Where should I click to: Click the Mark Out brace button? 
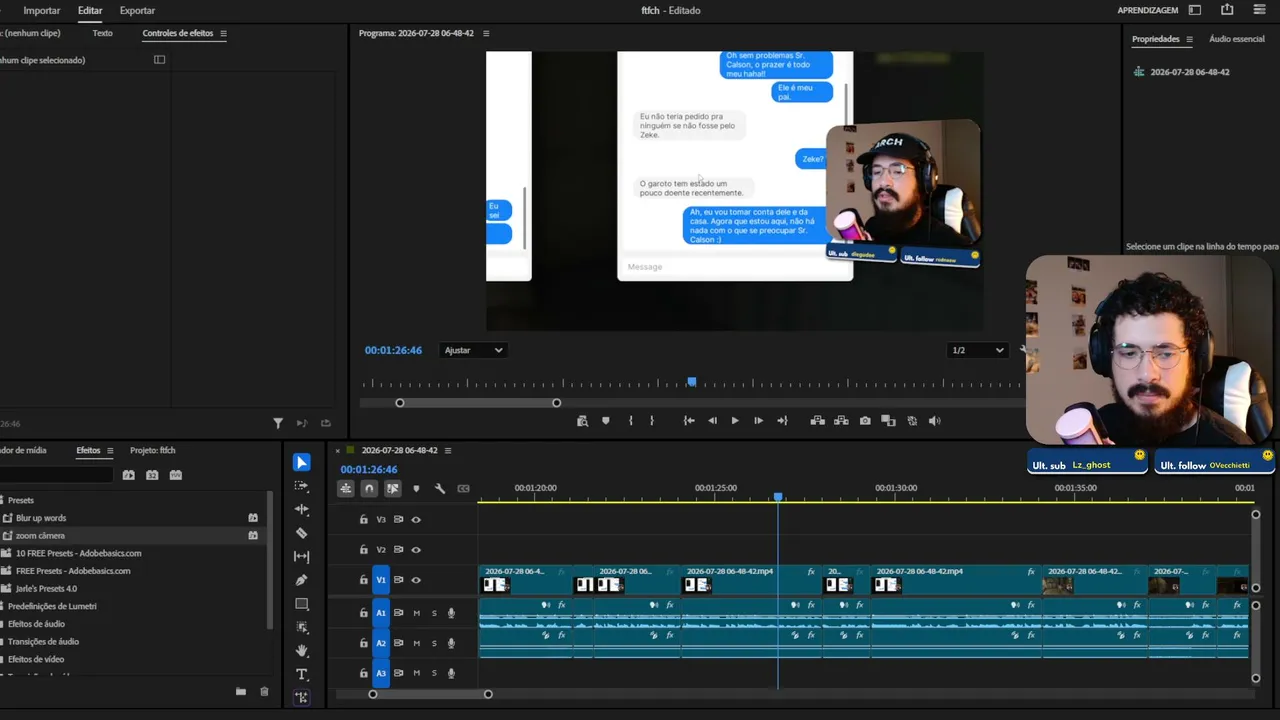[x=652, y=421]
